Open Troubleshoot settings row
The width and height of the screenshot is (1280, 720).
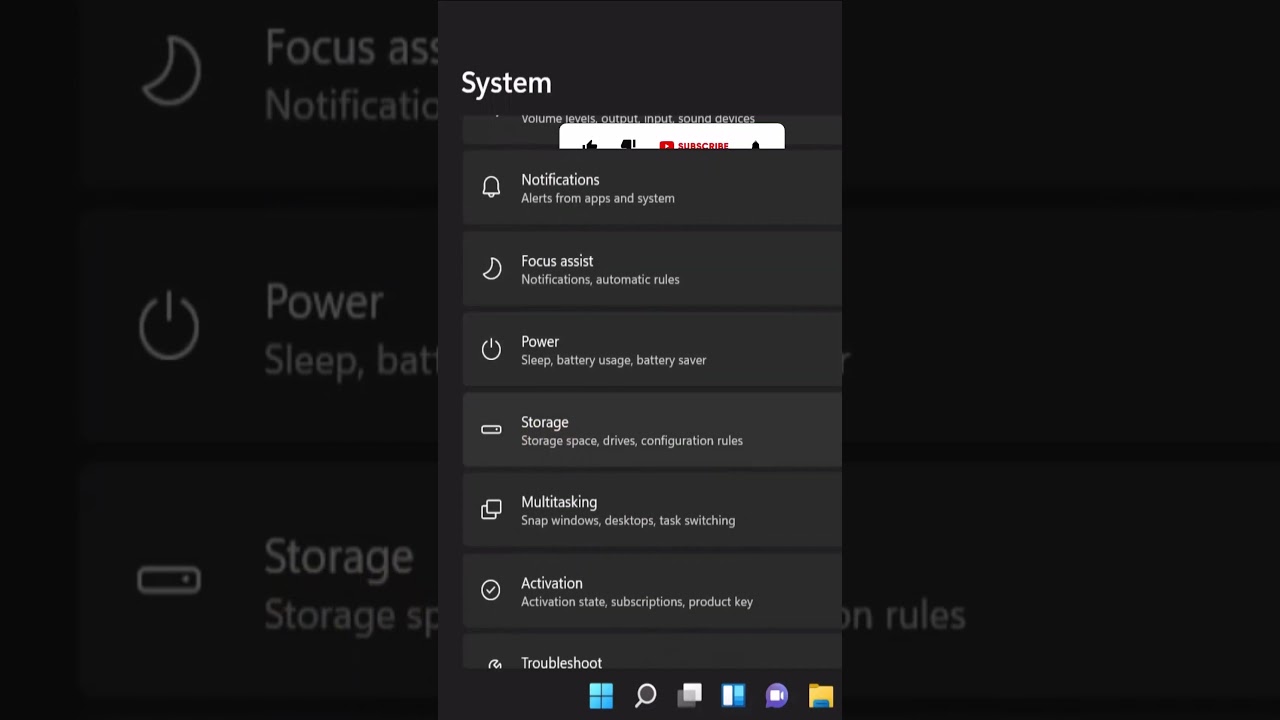652,652
